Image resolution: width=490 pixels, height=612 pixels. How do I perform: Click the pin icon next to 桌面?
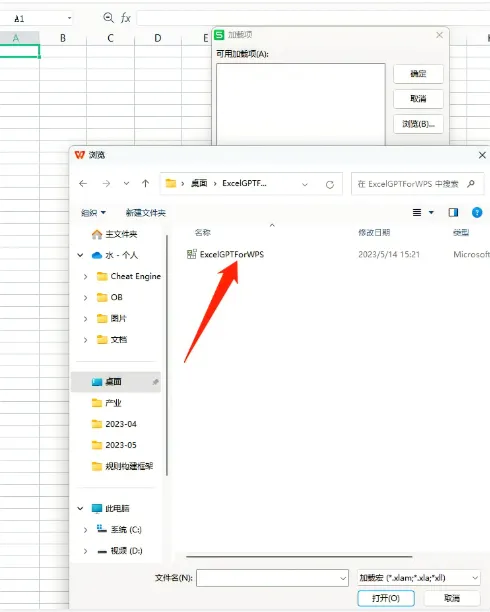155,382
